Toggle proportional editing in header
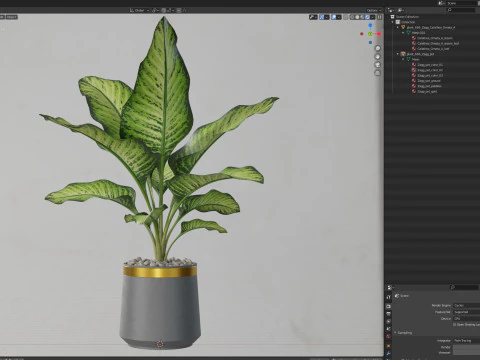 (x=179, y=10)
